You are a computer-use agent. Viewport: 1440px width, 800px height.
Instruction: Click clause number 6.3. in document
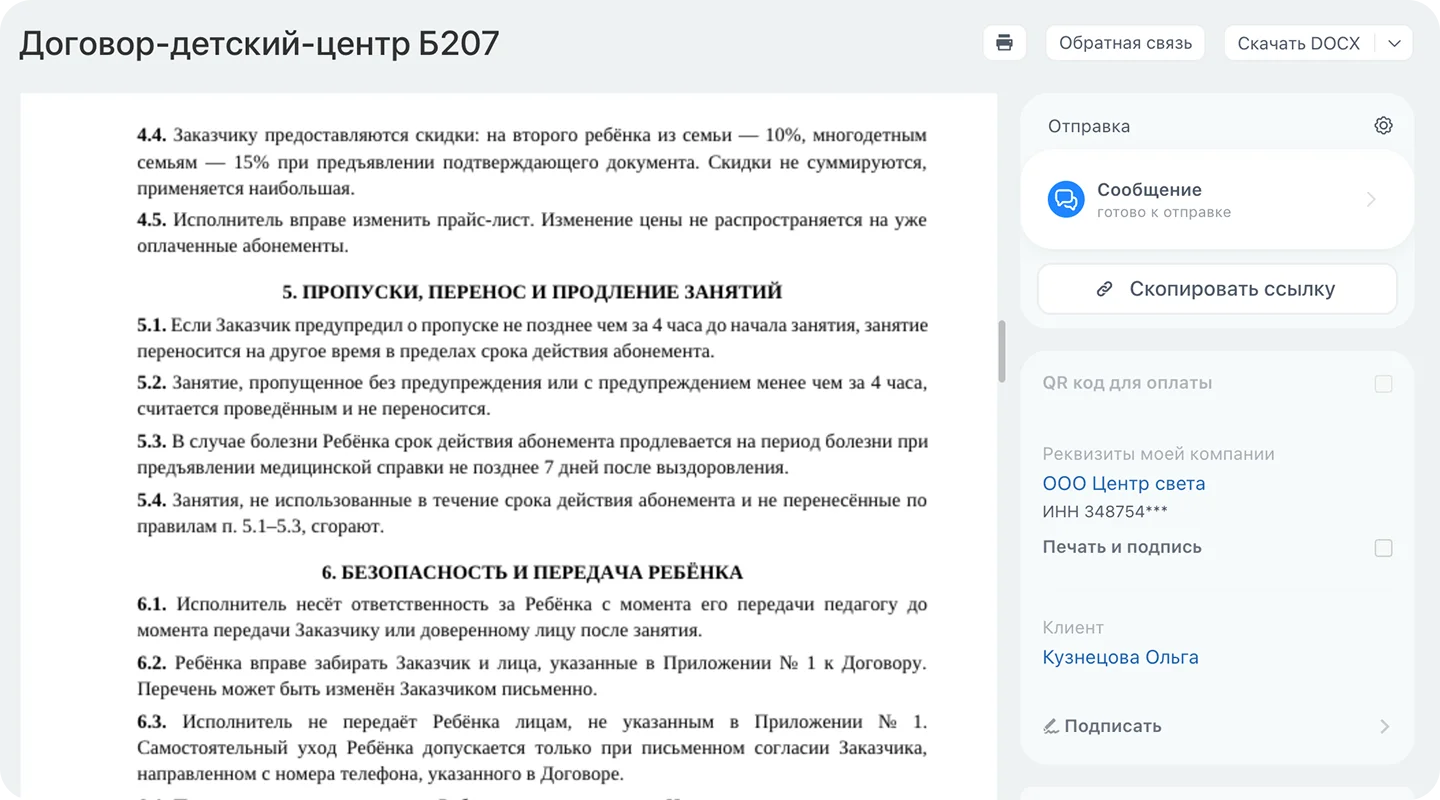152,722
